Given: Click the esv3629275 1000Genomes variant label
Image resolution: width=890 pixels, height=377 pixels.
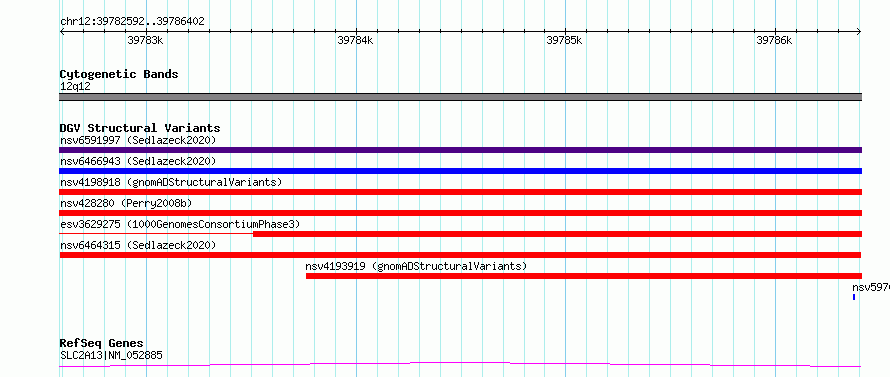Looking at the screenshot, I should coord(180,224).
